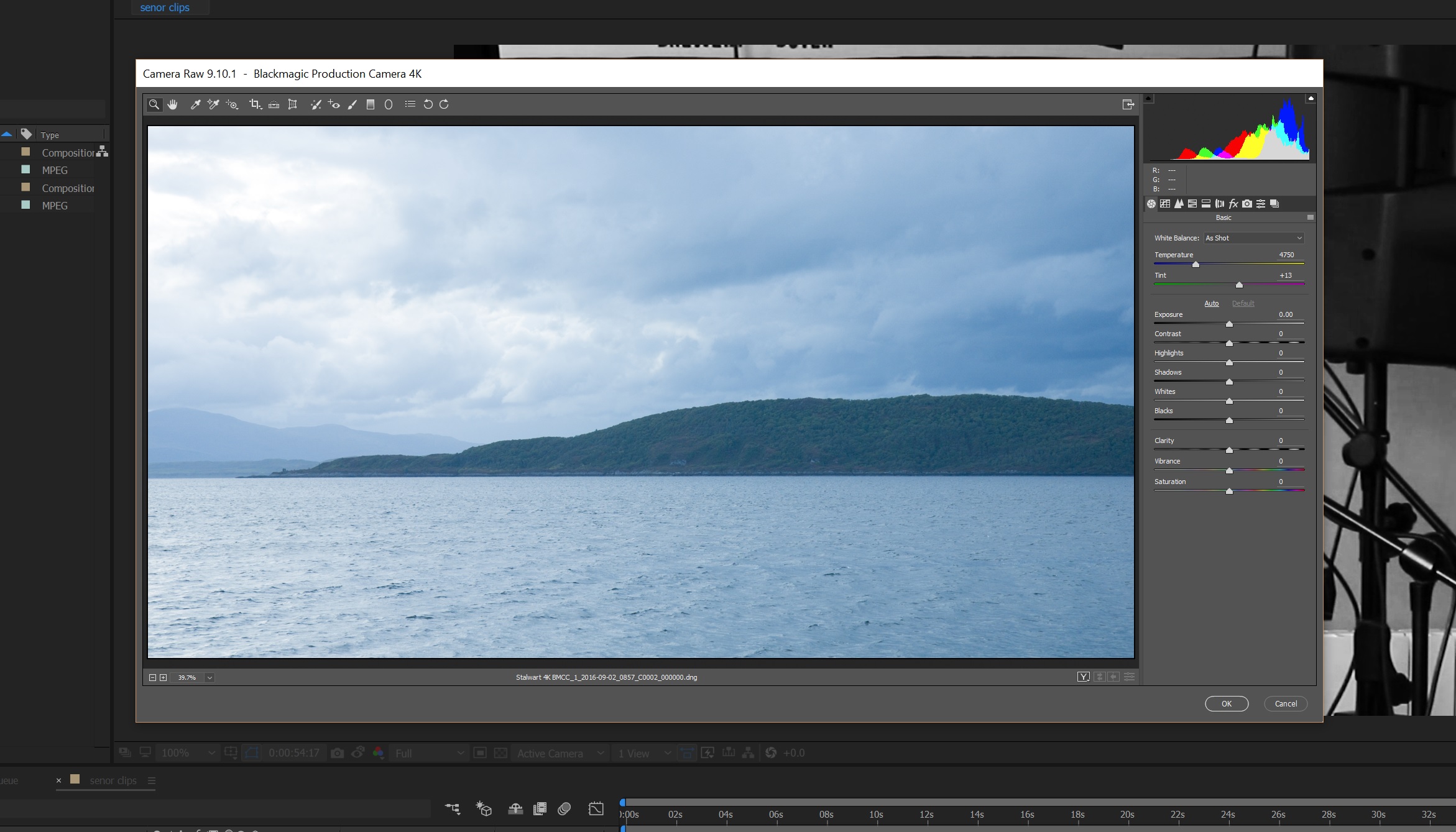1456x832 pixels.
Task: Select the Spot Removal brush tool
Action: click(x=316, y=104)
